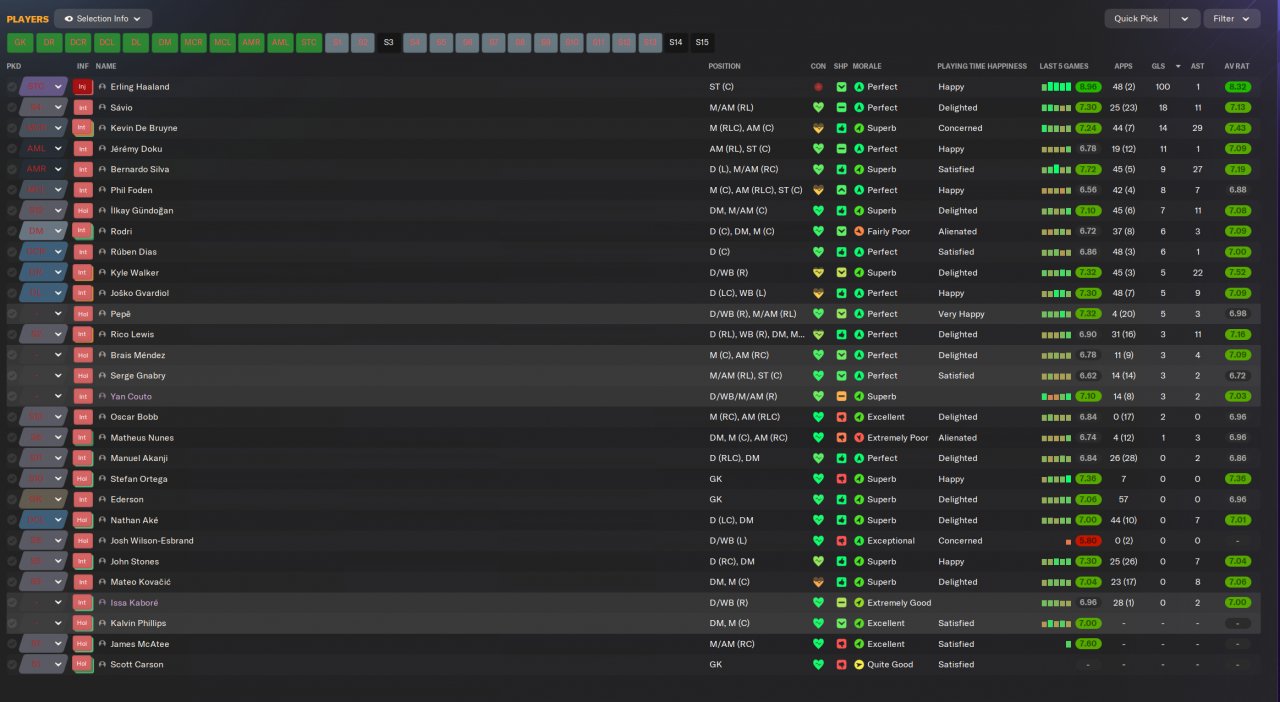The width and height of the screenshot is (1280, 702).
Task: Click the person icon beside Kevin De Bruyne
Action: pyautogui.click(x=102, y=128)
